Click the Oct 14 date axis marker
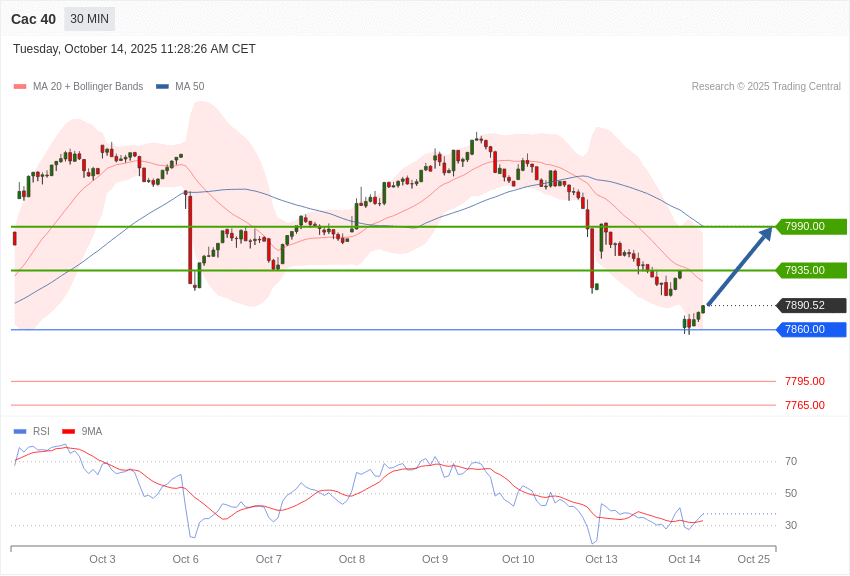 point(684,559)
